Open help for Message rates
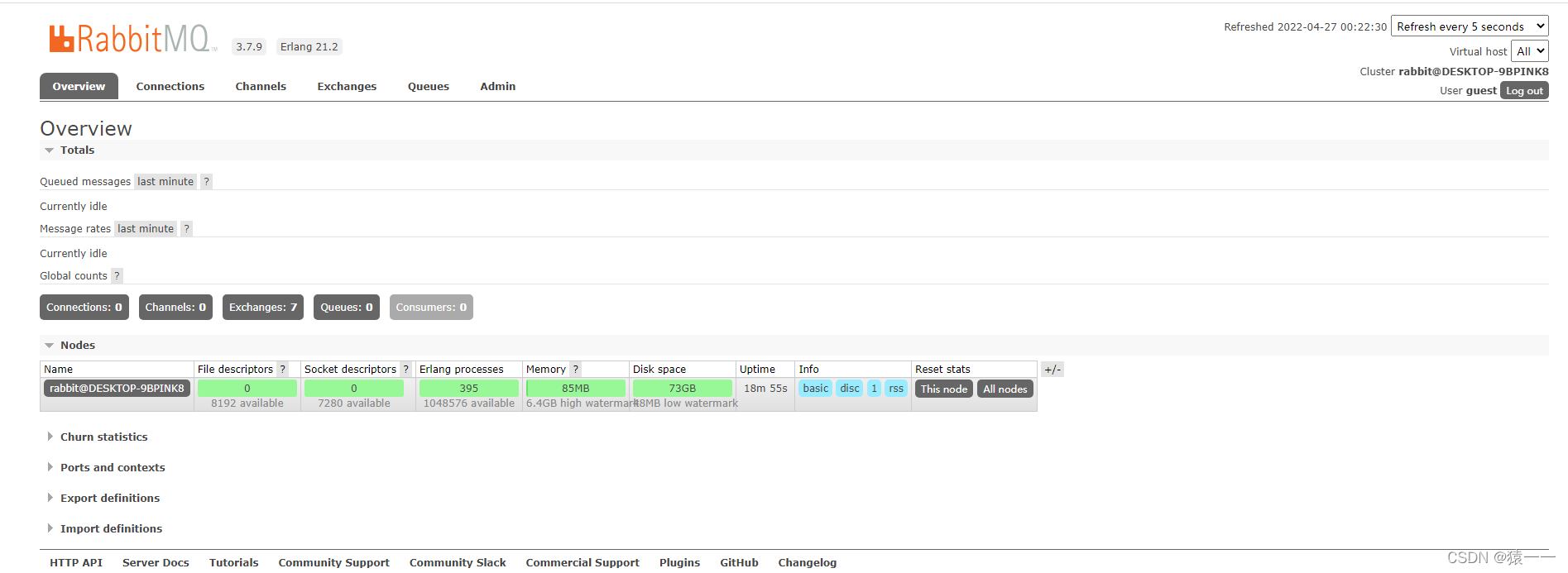This screenshot has height=573, width=1568. tap(186, 229)
